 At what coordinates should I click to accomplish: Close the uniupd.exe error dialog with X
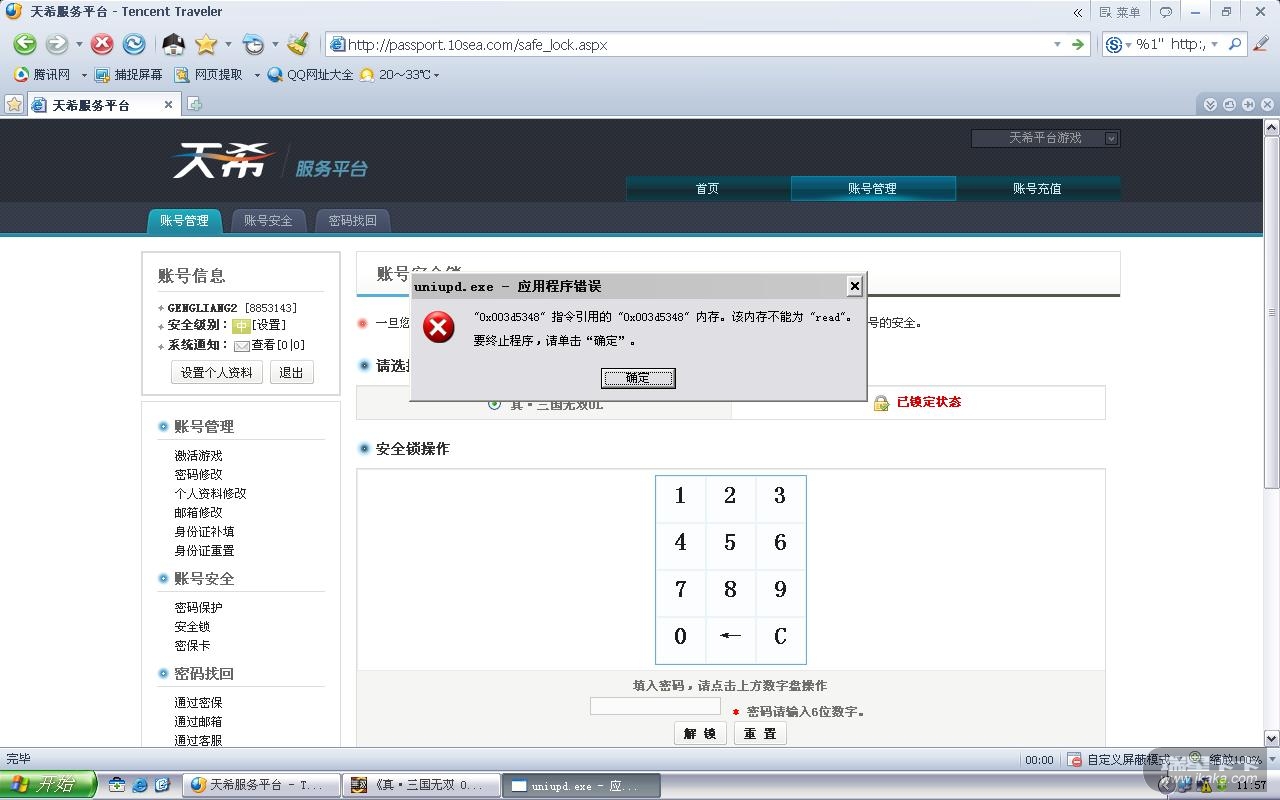tap(854, 286)
